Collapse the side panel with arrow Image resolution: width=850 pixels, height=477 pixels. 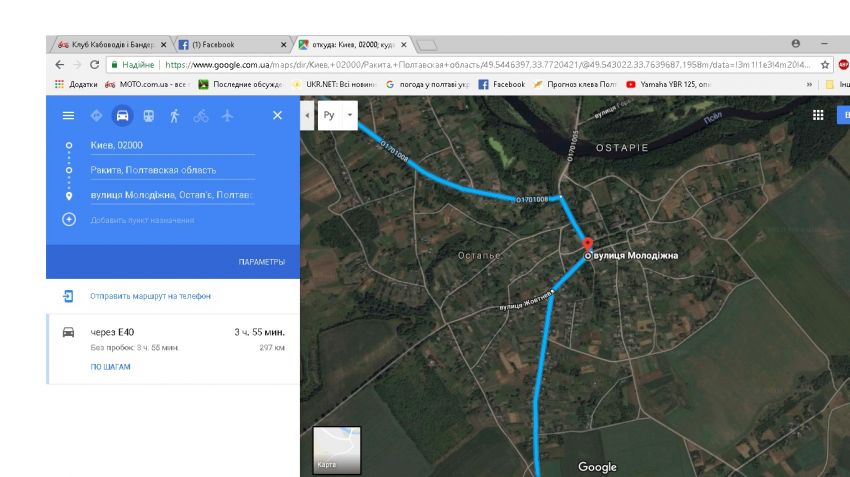306,116
